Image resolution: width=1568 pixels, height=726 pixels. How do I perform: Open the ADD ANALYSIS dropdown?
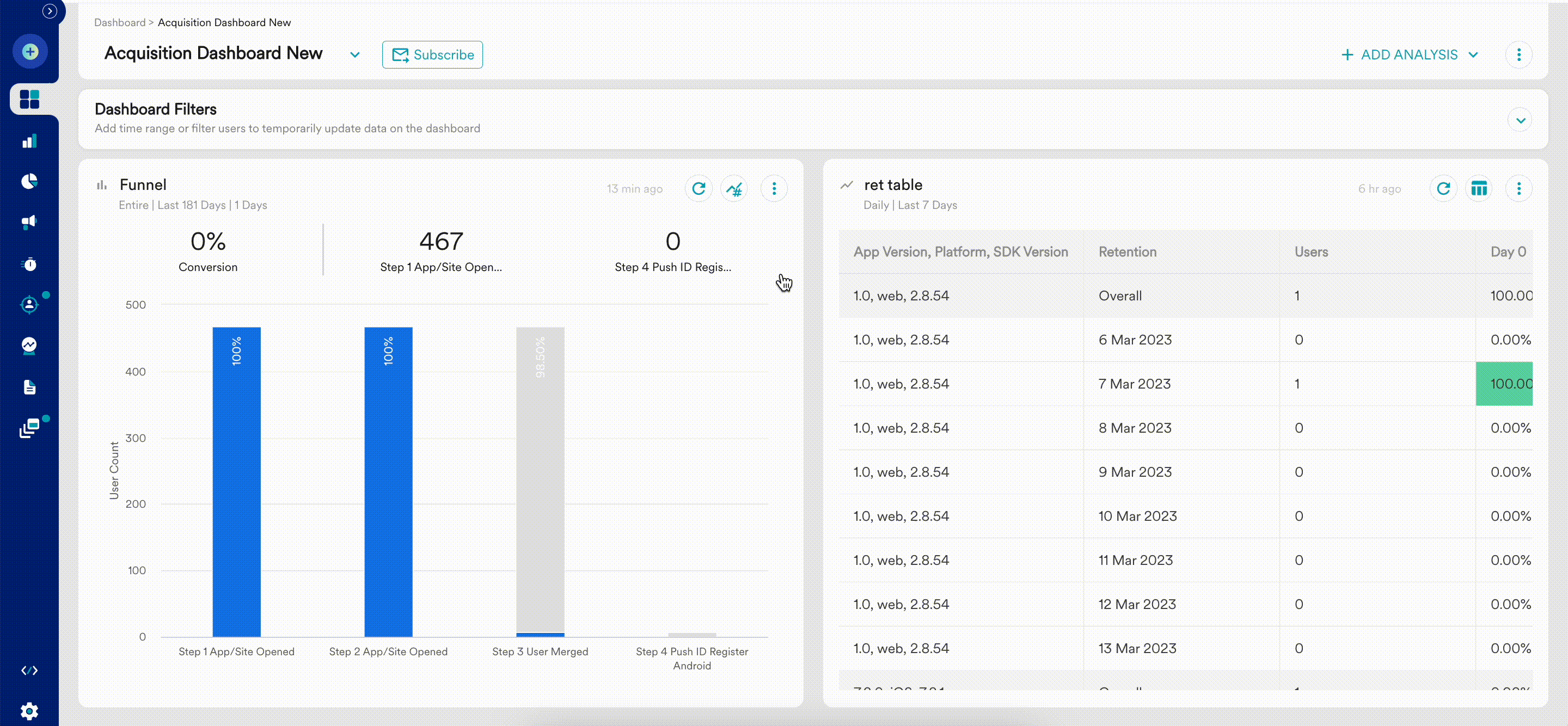[1410, 55]
